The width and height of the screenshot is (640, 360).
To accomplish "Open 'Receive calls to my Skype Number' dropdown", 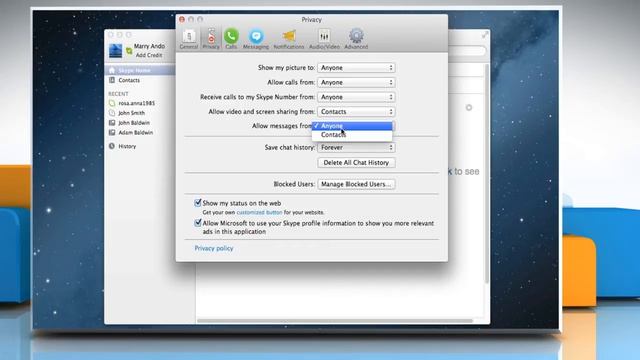I will coord(356,97).
